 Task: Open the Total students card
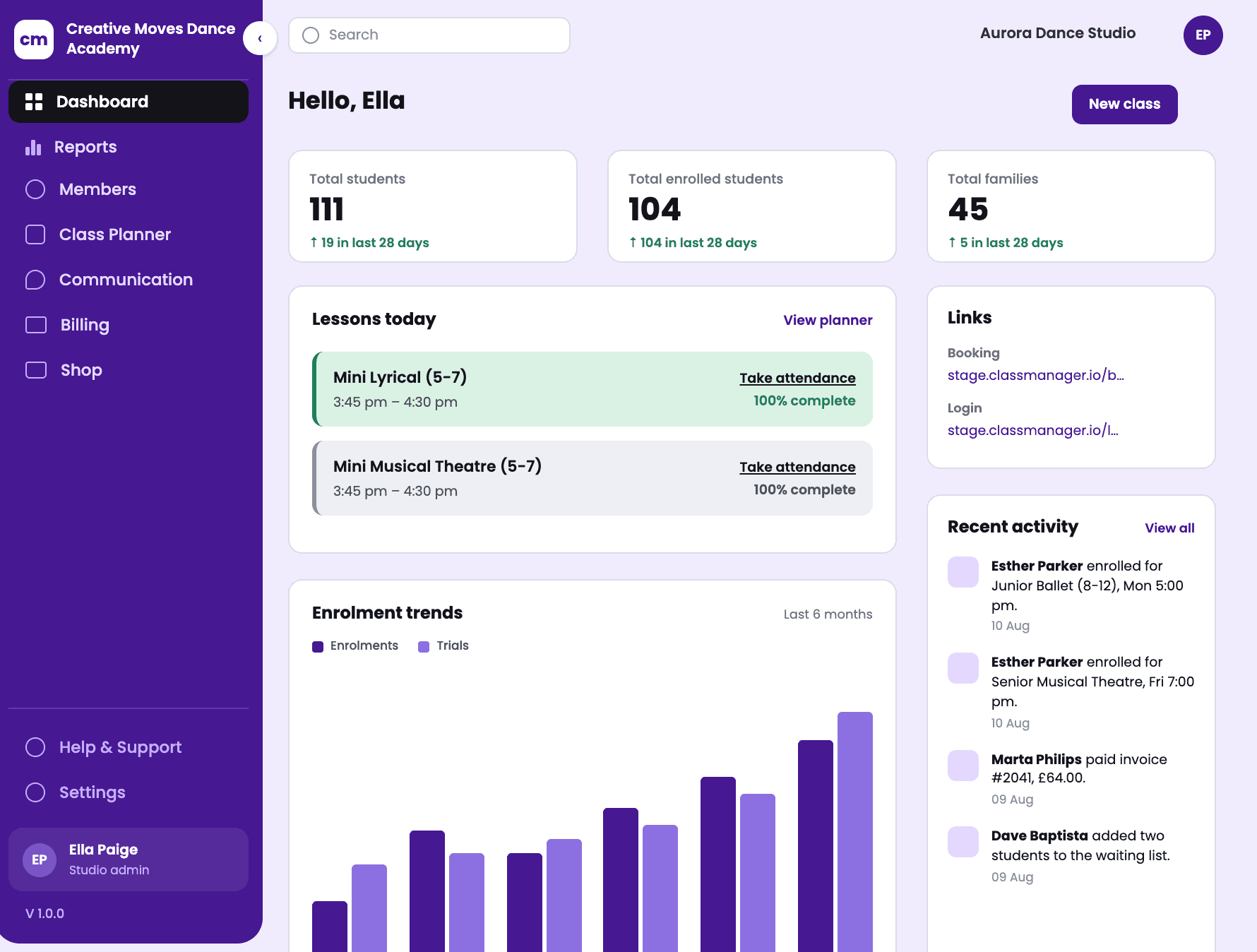(x=433, y=206)
